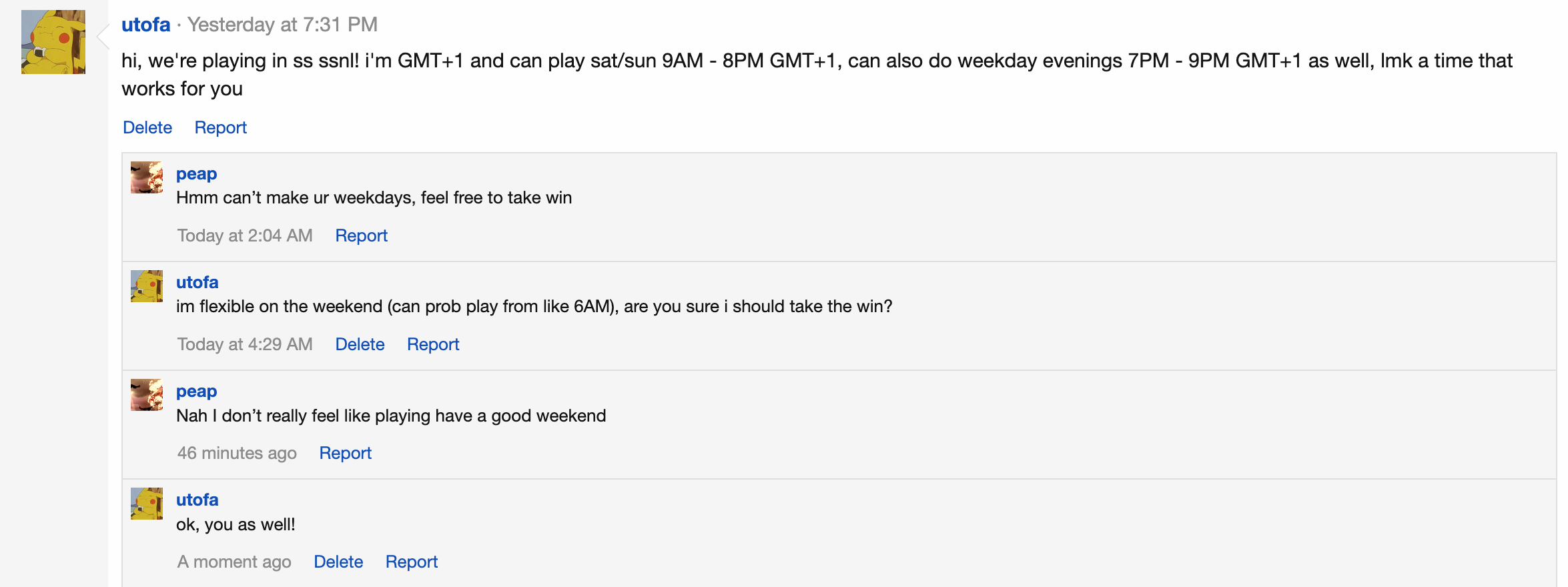Report peap's 'feel free to take win' comment
The image size is (1568, 587).
pos(361,235)
